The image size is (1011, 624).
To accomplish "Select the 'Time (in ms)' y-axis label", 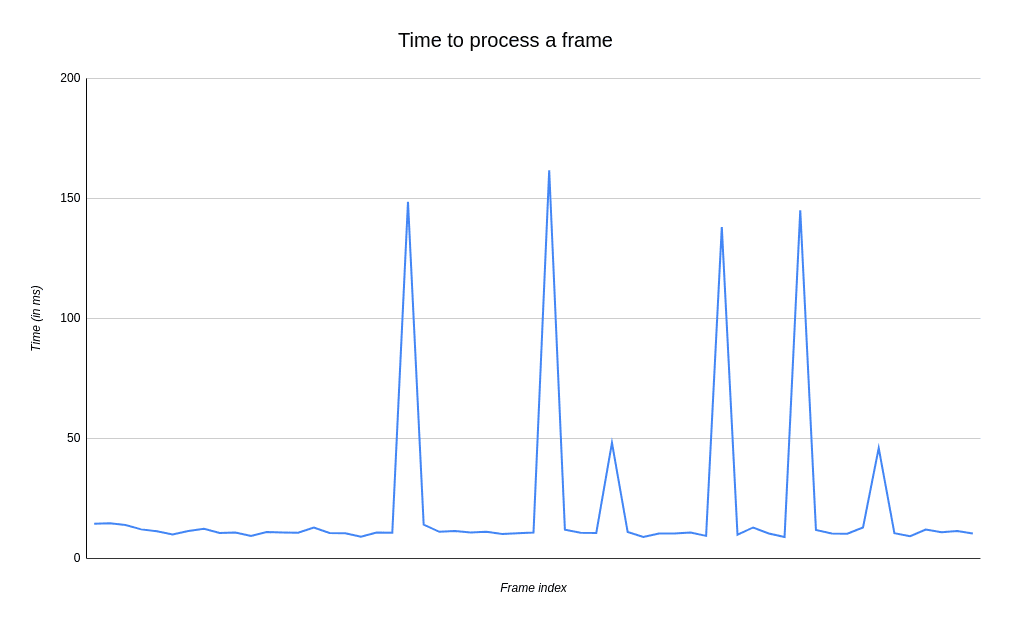I will pos(36,318).
